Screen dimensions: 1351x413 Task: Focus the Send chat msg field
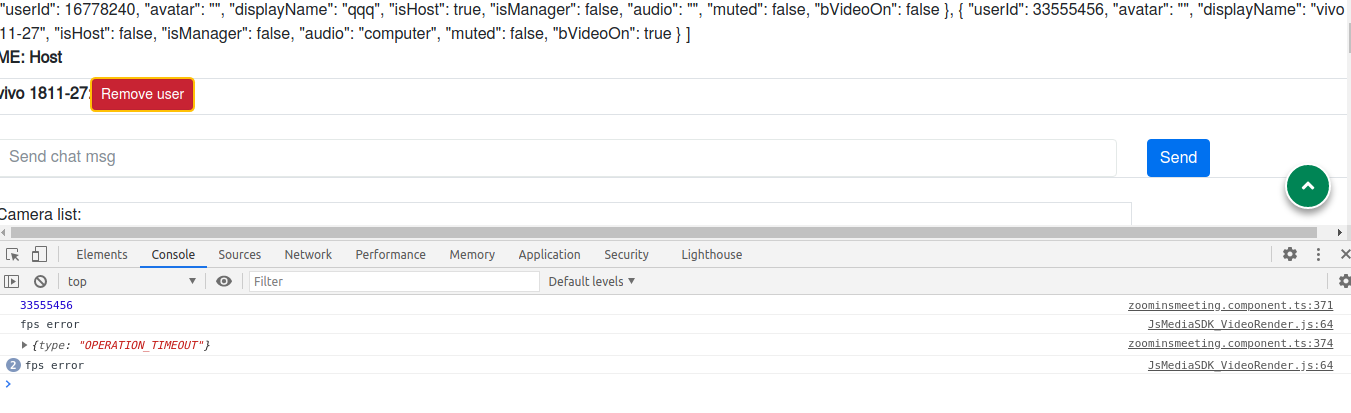tap(558, 157)
